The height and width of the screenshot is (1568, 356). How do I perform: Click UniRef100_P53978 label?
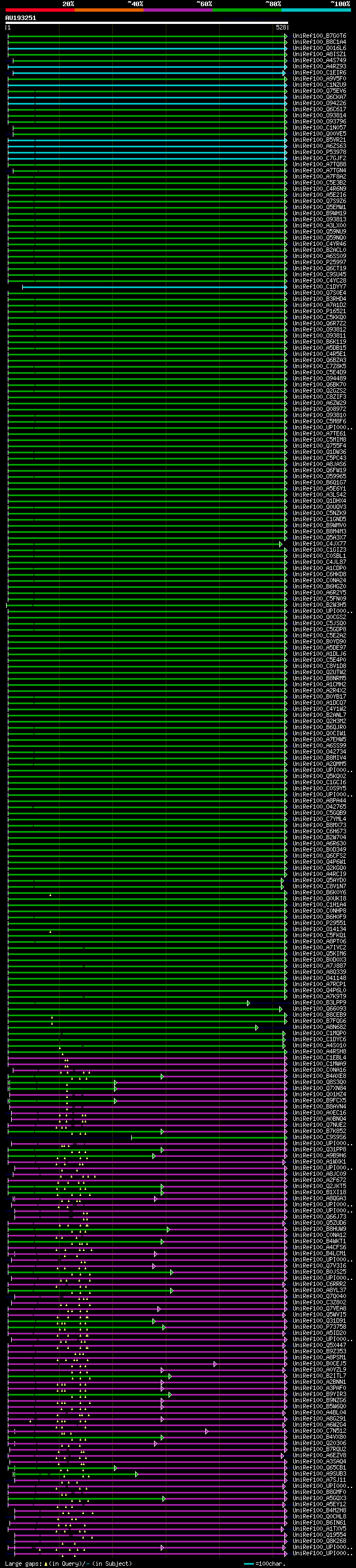click(x=319, y=152)
